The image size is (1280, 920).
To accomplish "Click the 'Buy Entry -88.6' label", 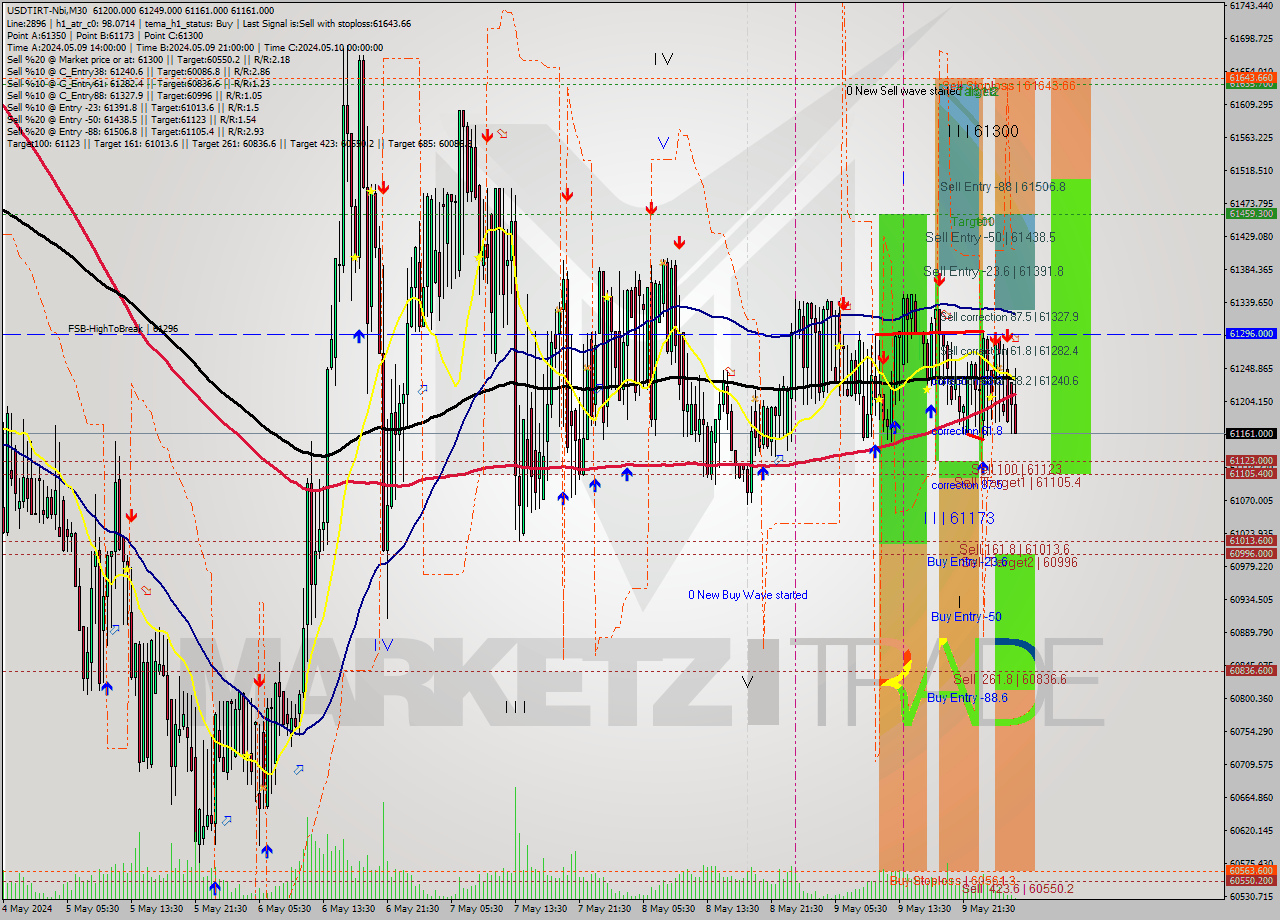I will 967,697.
